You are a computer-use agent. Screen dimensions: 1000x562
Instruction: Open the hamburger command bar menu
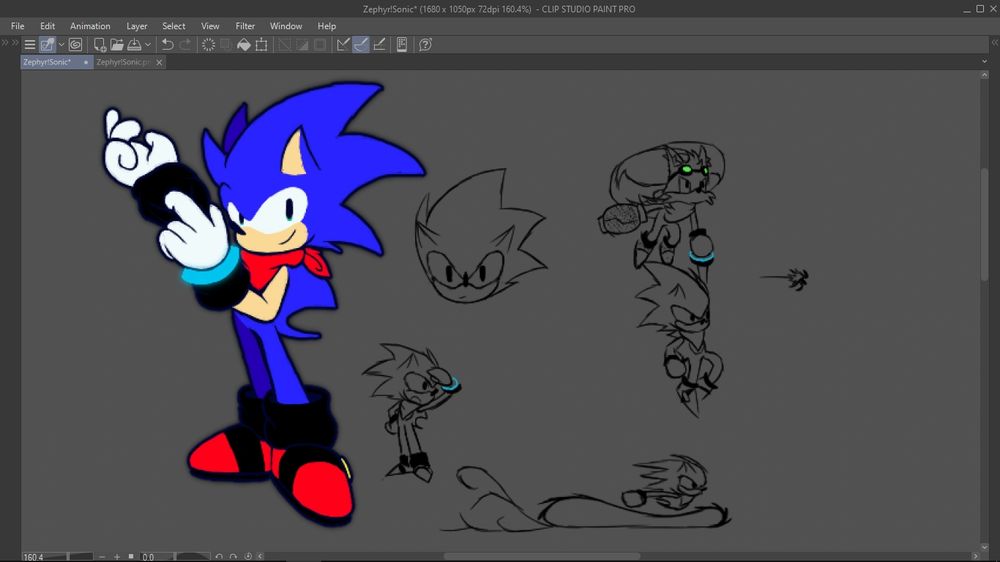[x=29, y=45]
